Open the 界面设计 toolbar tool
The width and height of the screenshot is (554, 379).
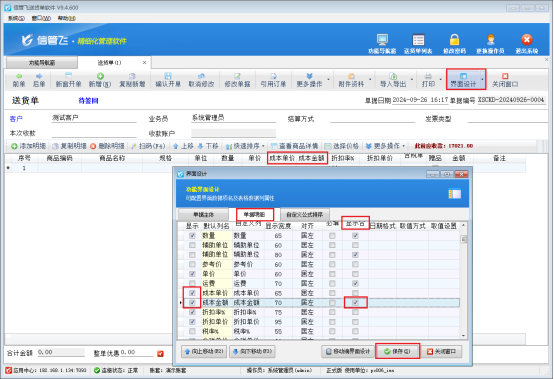tap(463, 79)
